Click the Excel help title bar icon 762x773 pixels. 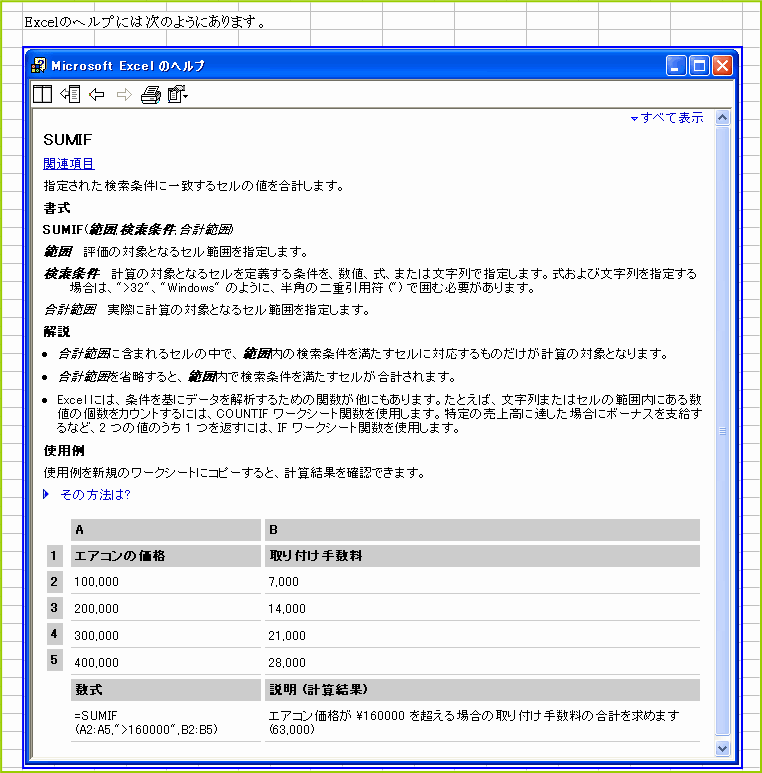(x=38, y=65)
